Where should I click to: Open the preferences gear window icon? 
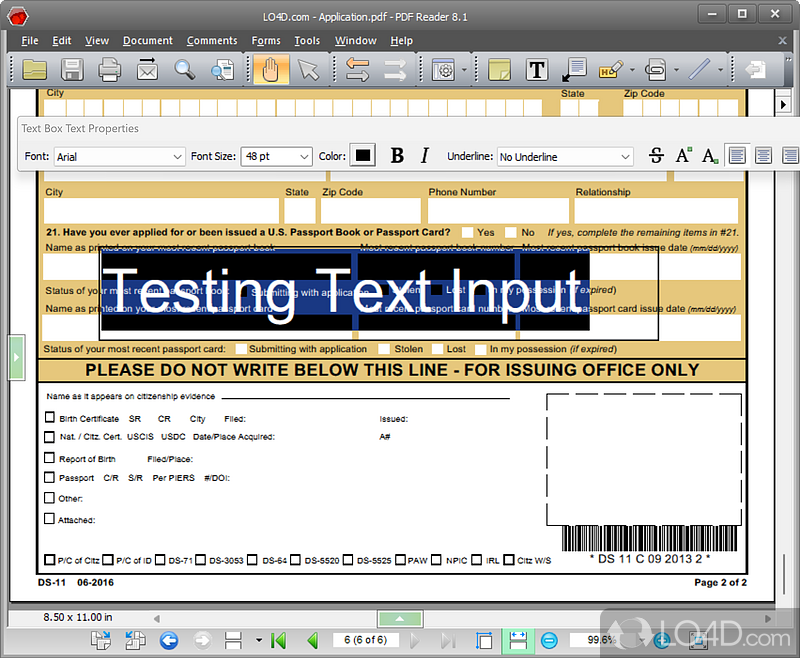click(x=443, y=69)
